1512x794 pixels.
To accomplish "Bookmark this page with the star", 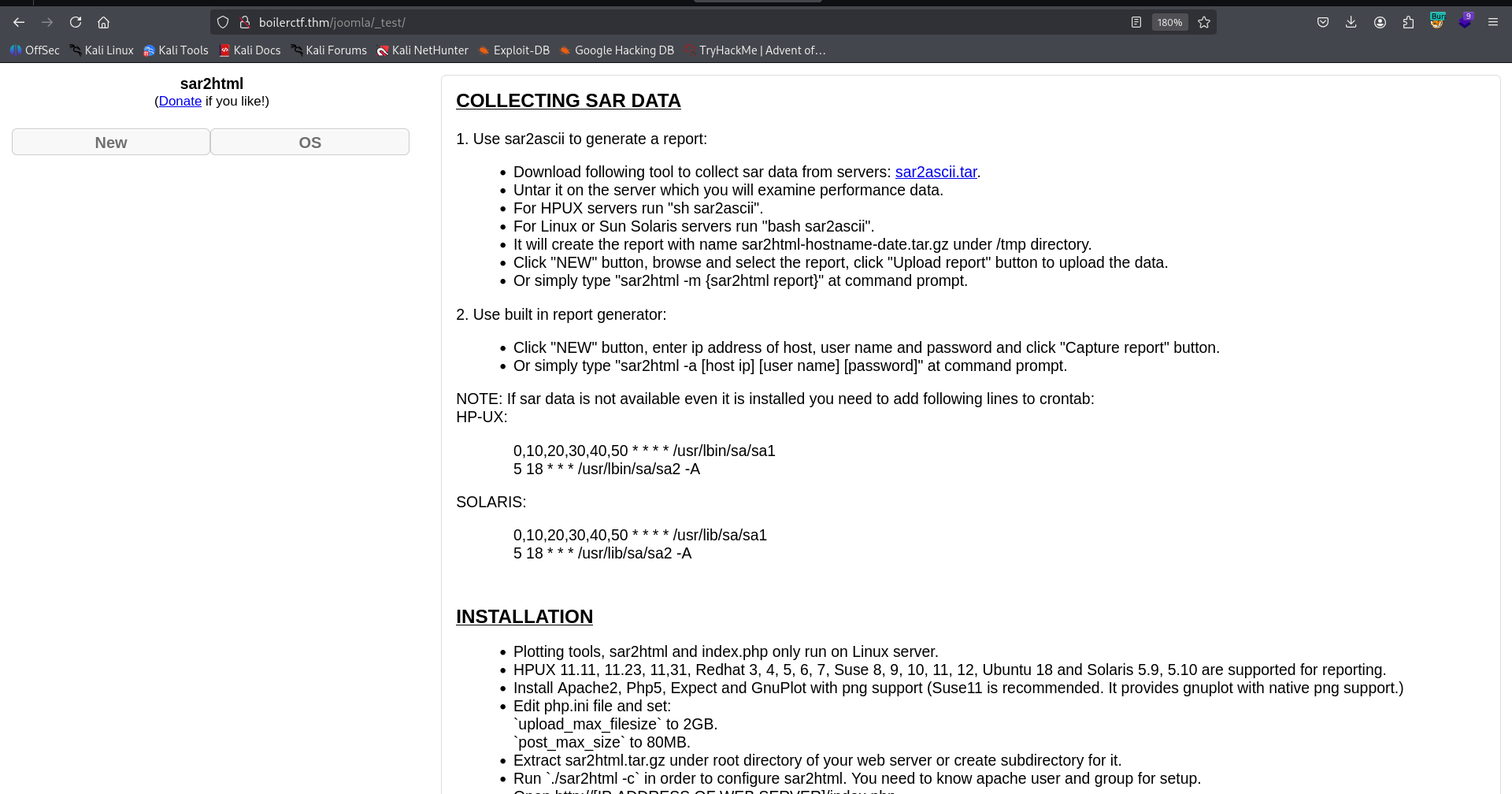I will tap(1203, 22).
